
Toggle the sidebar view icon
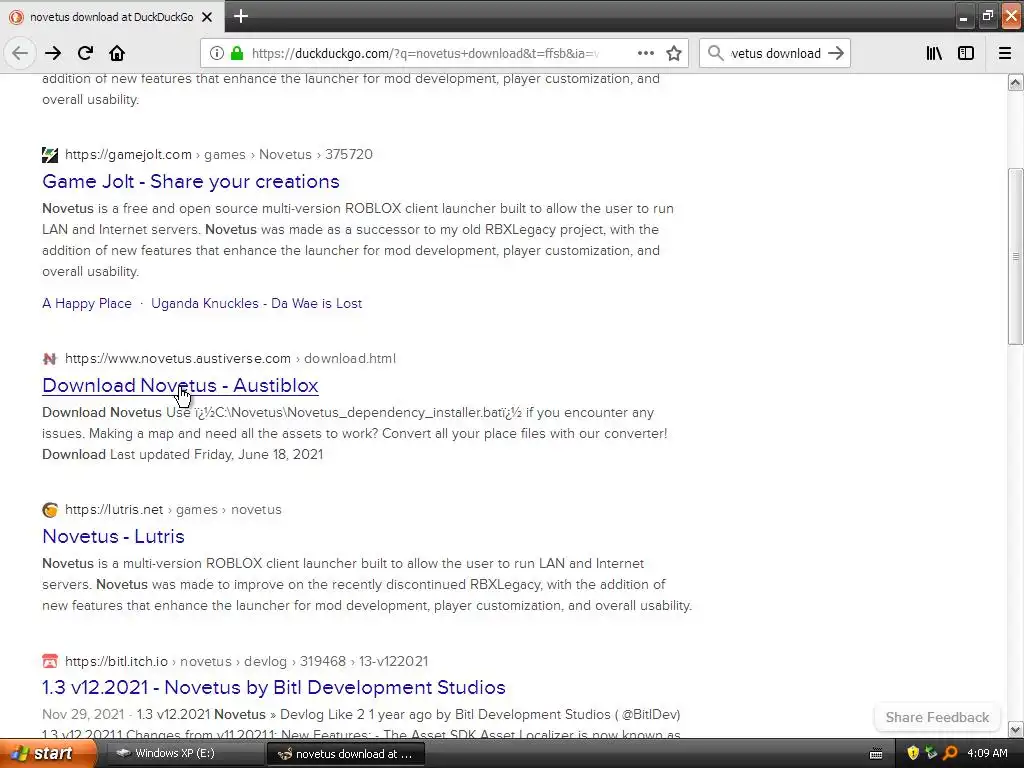[x=966, y=54]
